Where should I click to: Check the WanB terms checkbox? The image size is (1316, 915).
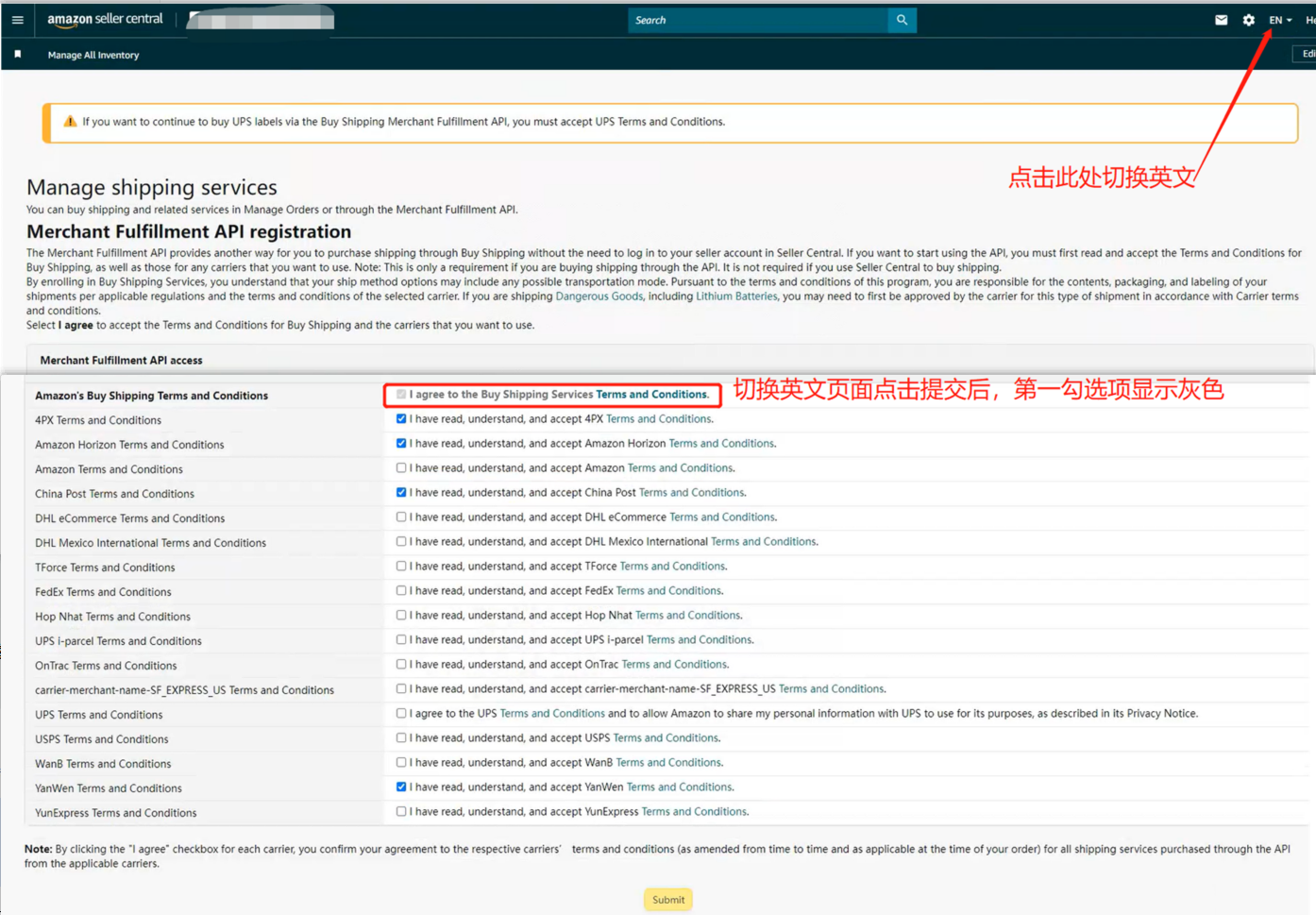(x=401, y=762)
